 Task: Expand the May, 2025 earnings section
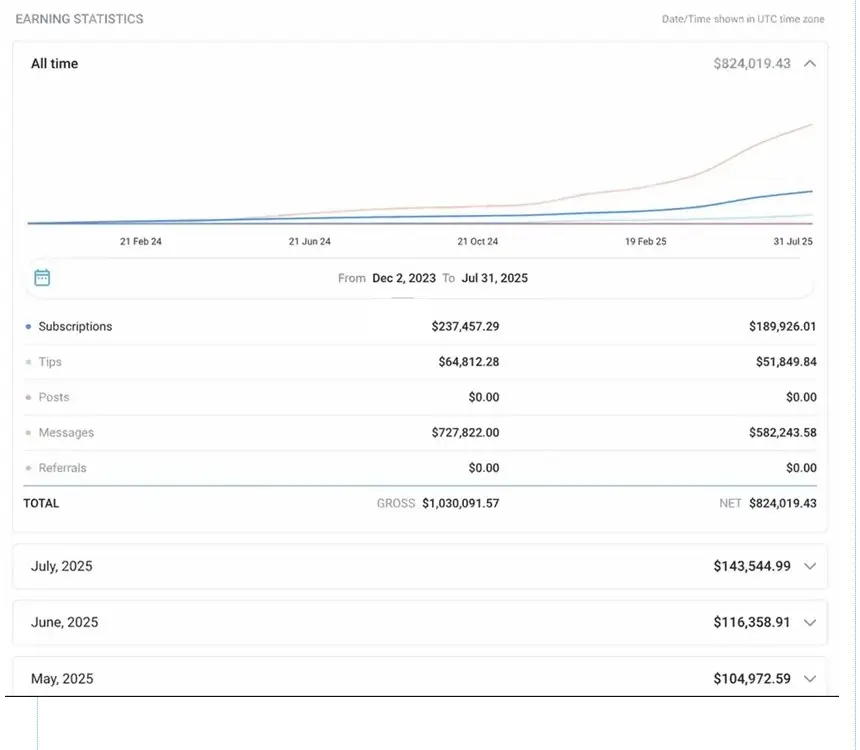click(810, 678)
